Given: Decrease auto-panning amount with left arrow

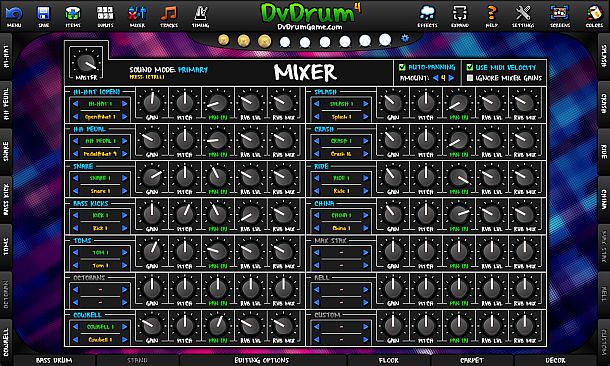Looking at the screenshot, I should [435, 78].
